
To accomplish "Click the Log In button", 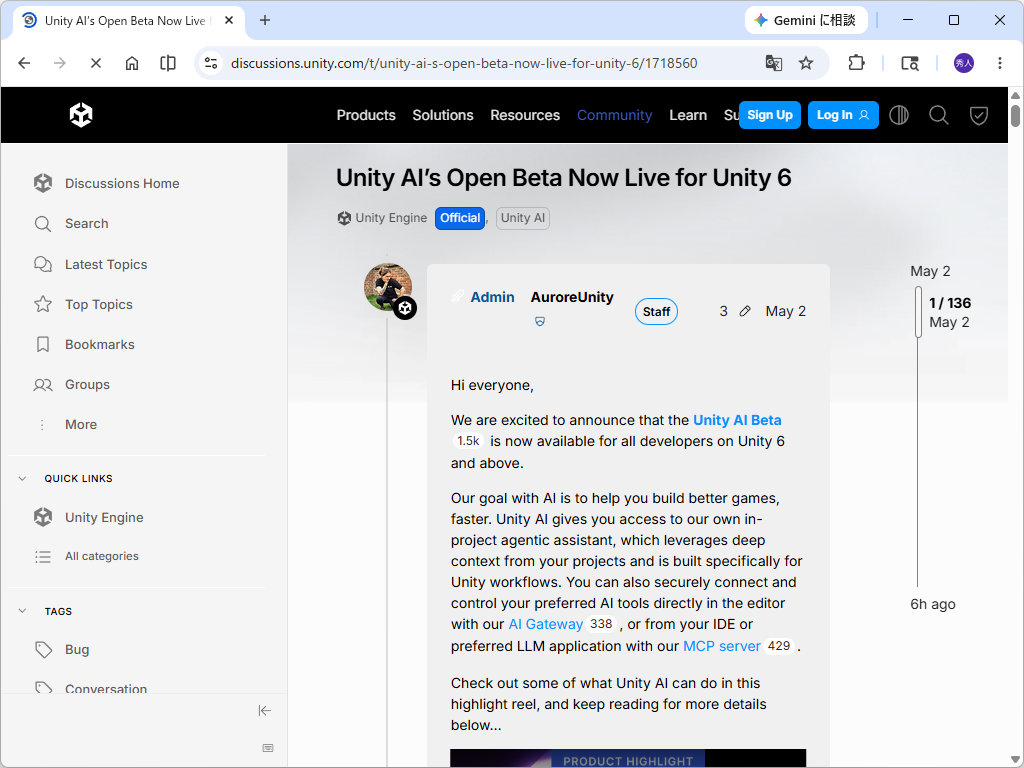I will coord(842,115).
